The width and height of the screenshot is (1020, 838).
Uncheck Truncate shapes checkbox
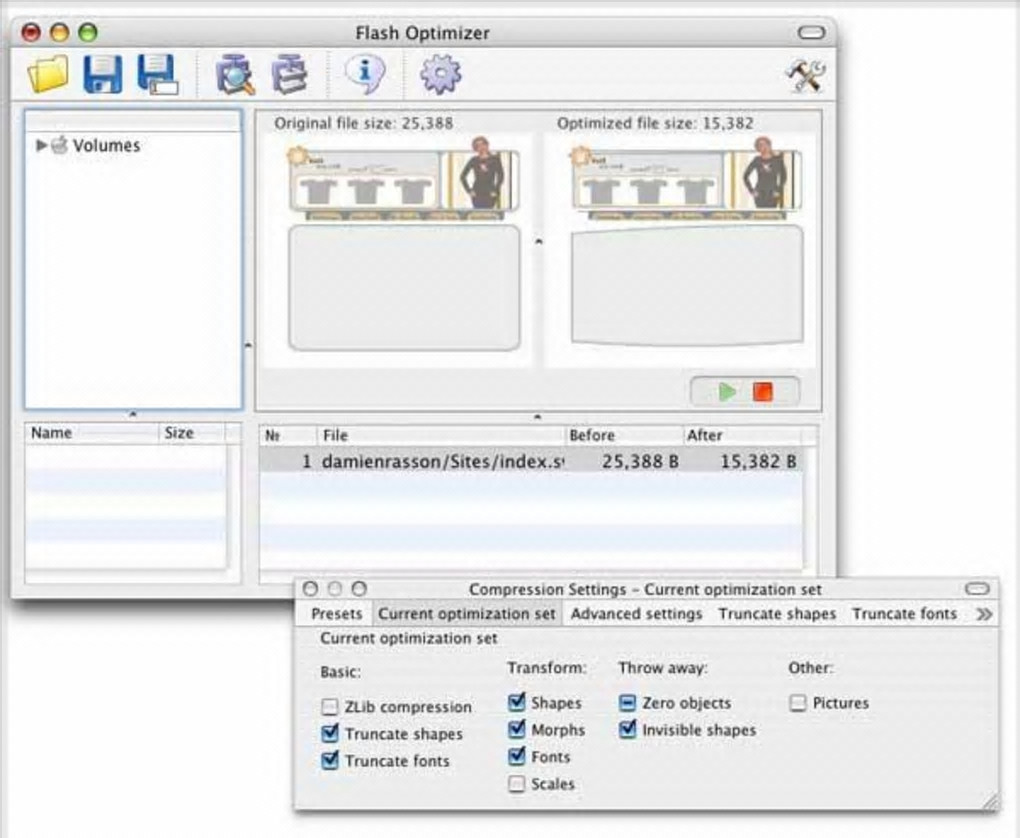330,734
